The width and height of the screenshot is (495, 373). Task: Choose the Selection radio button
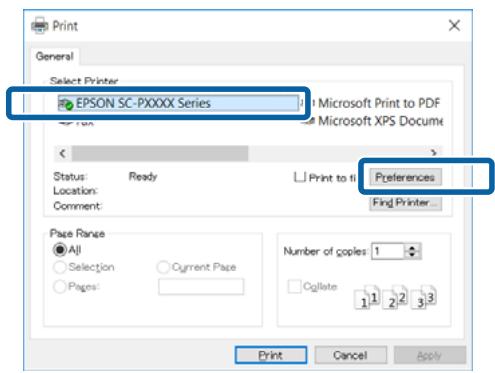60,267
